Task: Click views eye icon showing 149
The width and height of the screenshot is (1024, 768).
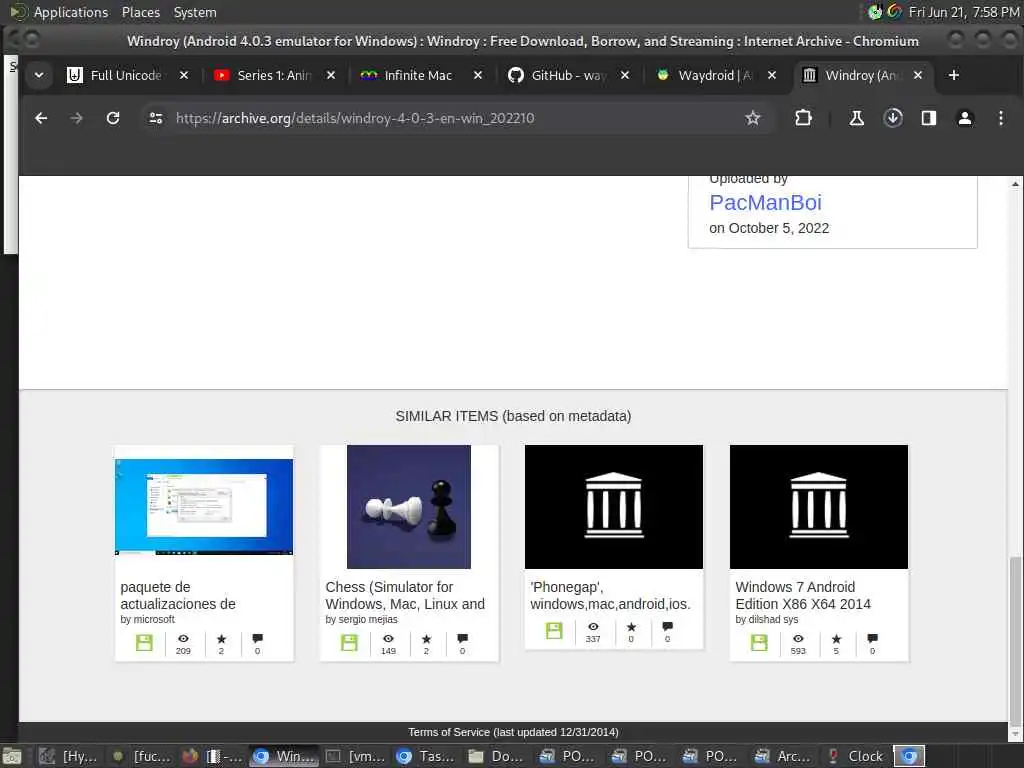Action: (x=389, y=639)
